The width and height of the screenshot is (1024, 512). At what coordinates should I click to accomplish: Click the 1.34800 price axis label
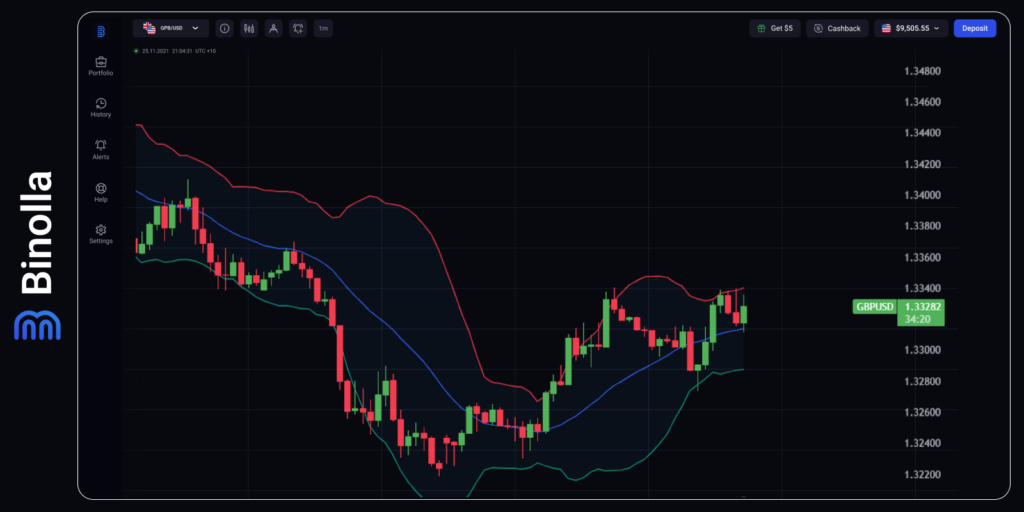coord(922,71)
